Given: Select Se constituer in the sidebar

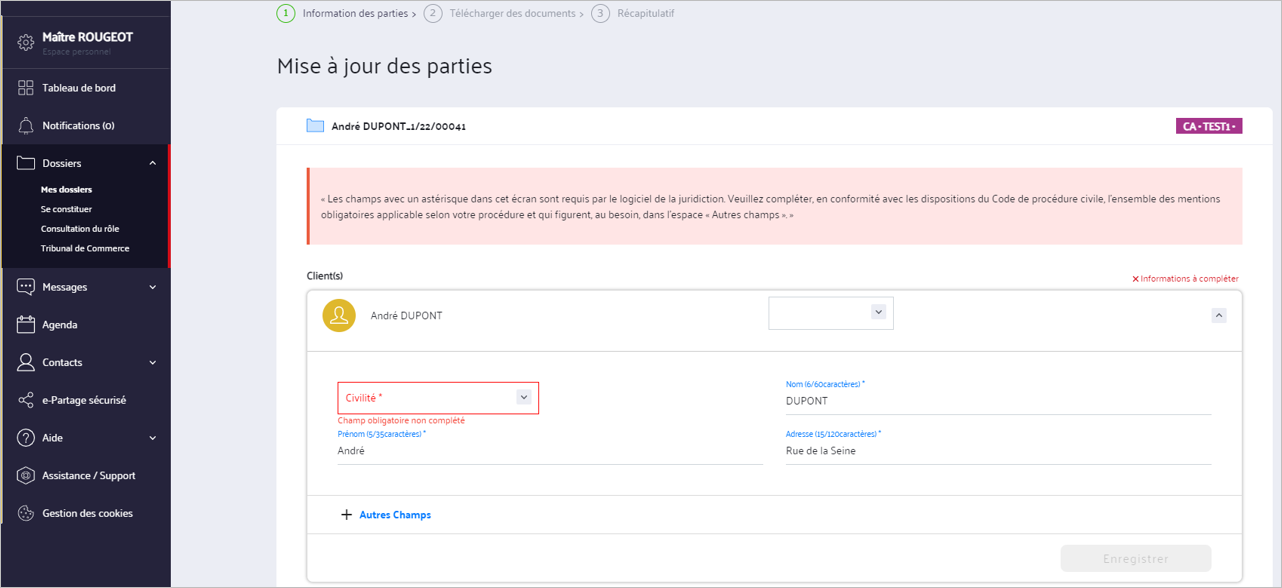Looking at the screenshot, I should [x=66, y=209].
